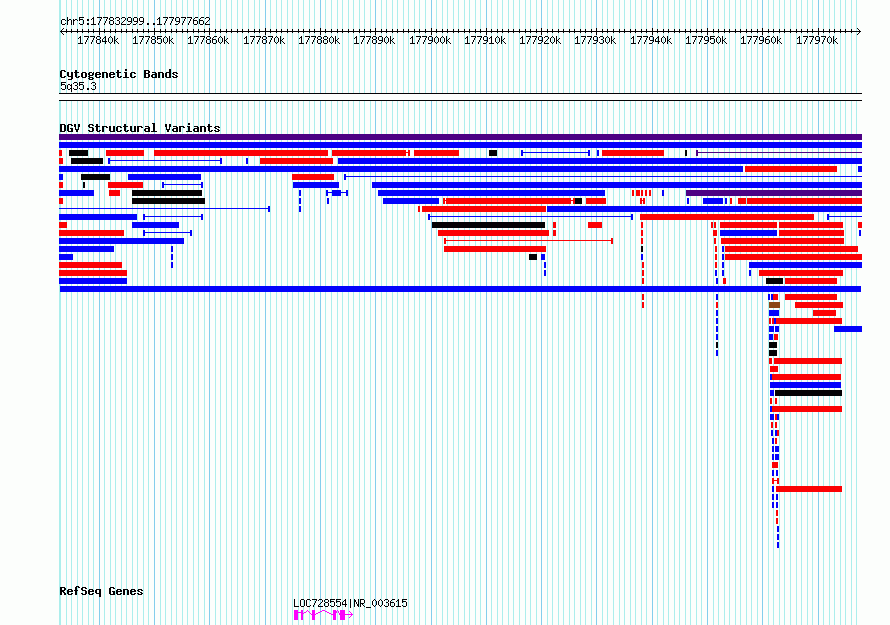This screenshot has width=890, height=625.
Task: Click the 177950k ruler tick label
Action: tap(706, 40)
